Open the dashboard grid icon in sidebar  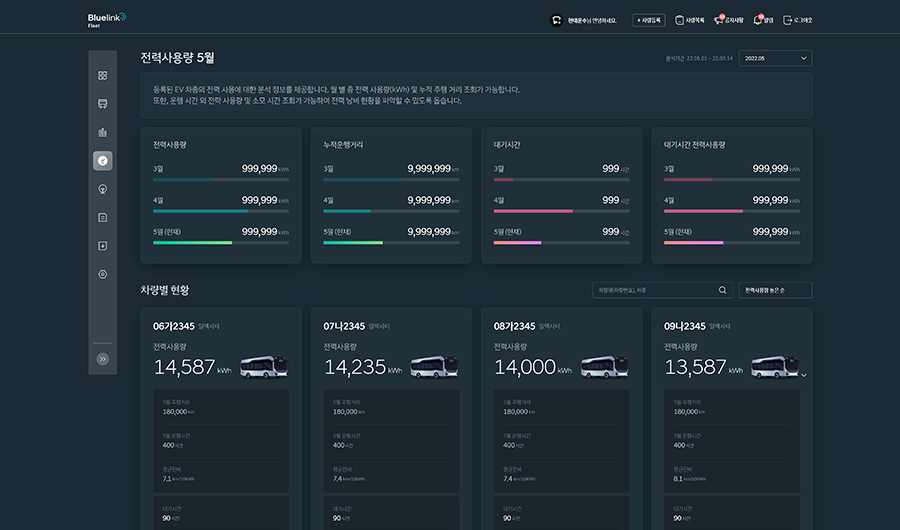102,75
